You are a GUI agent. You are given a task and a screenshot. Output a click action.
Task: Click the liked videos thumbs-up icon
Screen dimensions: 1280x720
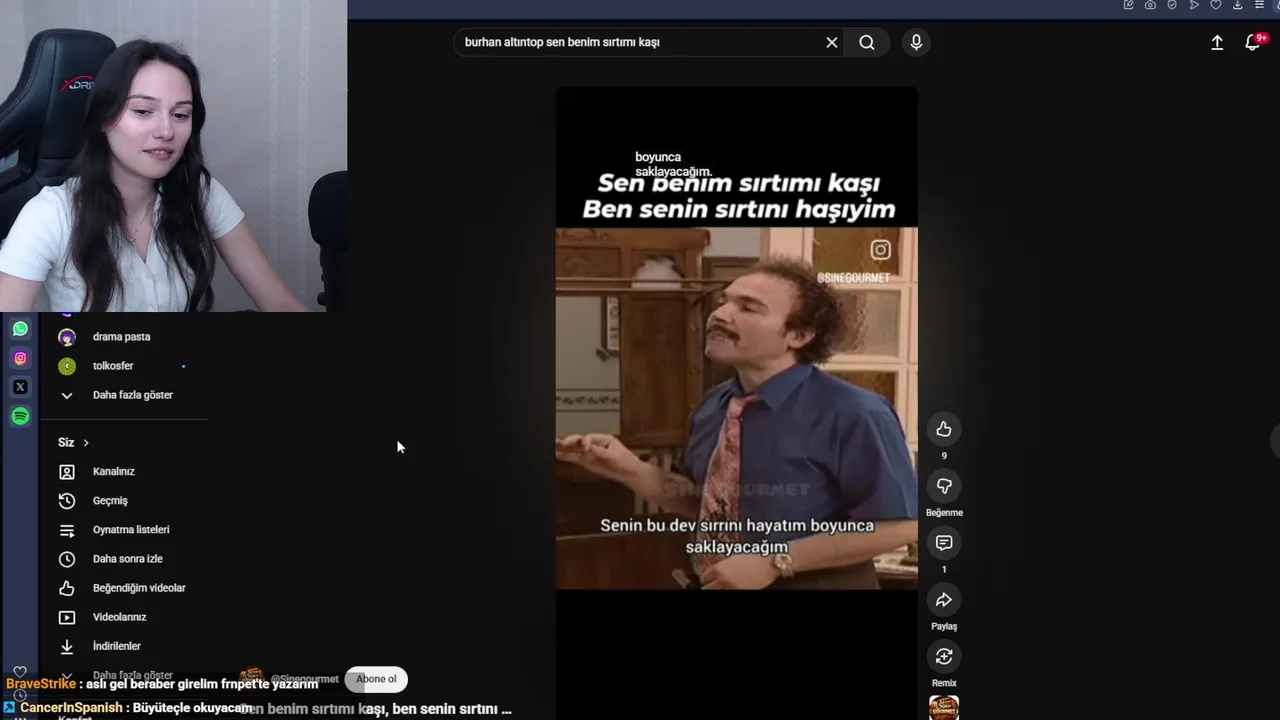click(67, 588)
